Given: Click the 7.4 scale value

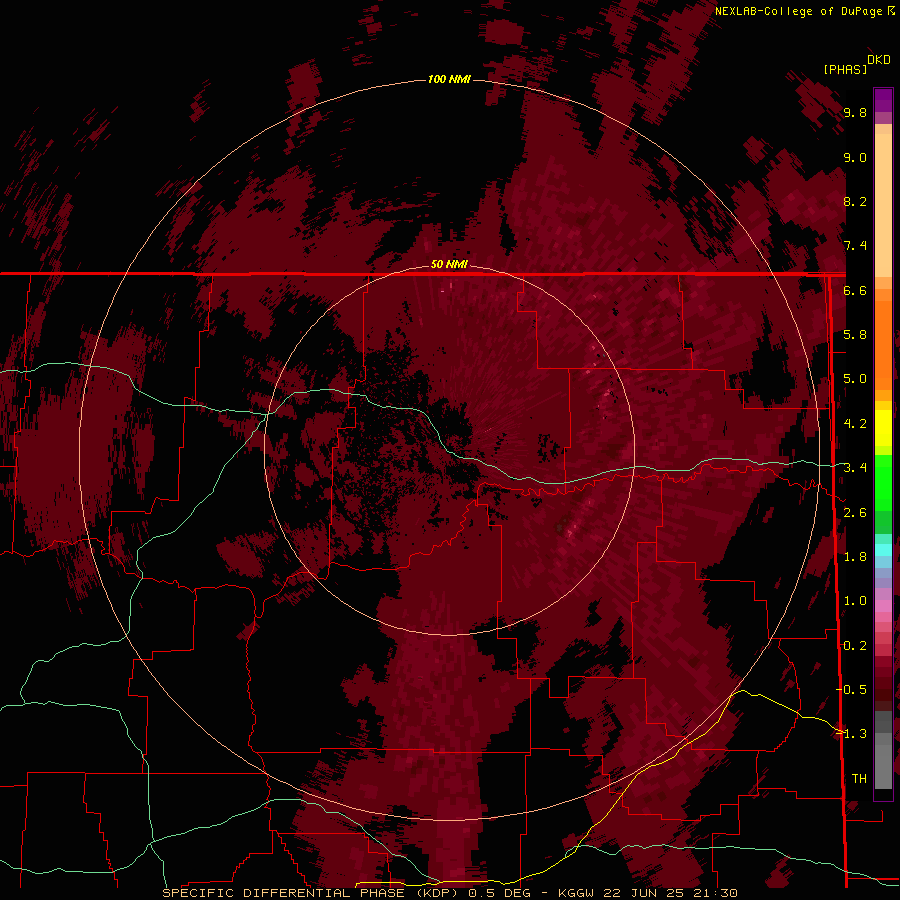Looking at the screenshot, I should 855,246.
